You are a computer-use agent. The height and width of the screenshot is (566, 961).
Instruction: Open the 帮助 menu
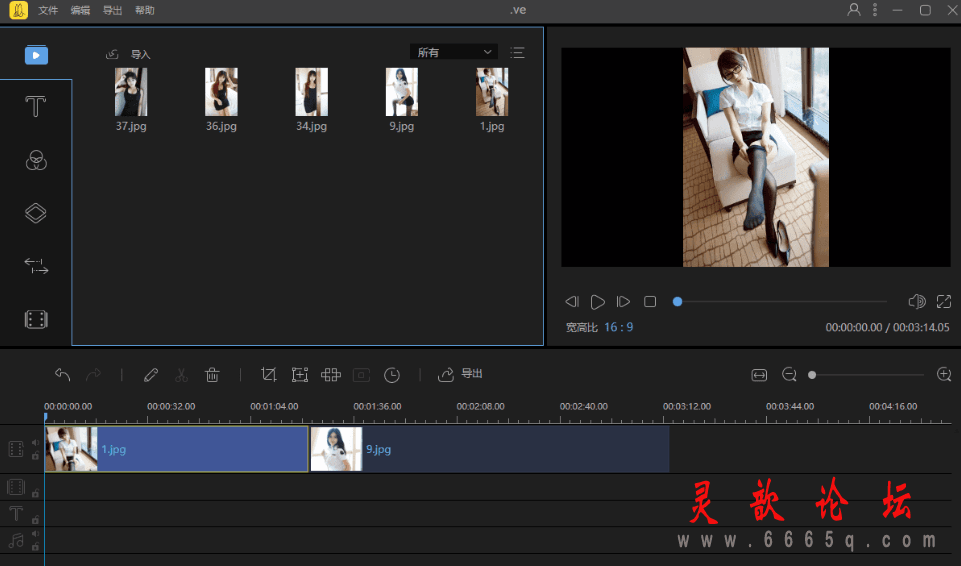tap(145, 10)
